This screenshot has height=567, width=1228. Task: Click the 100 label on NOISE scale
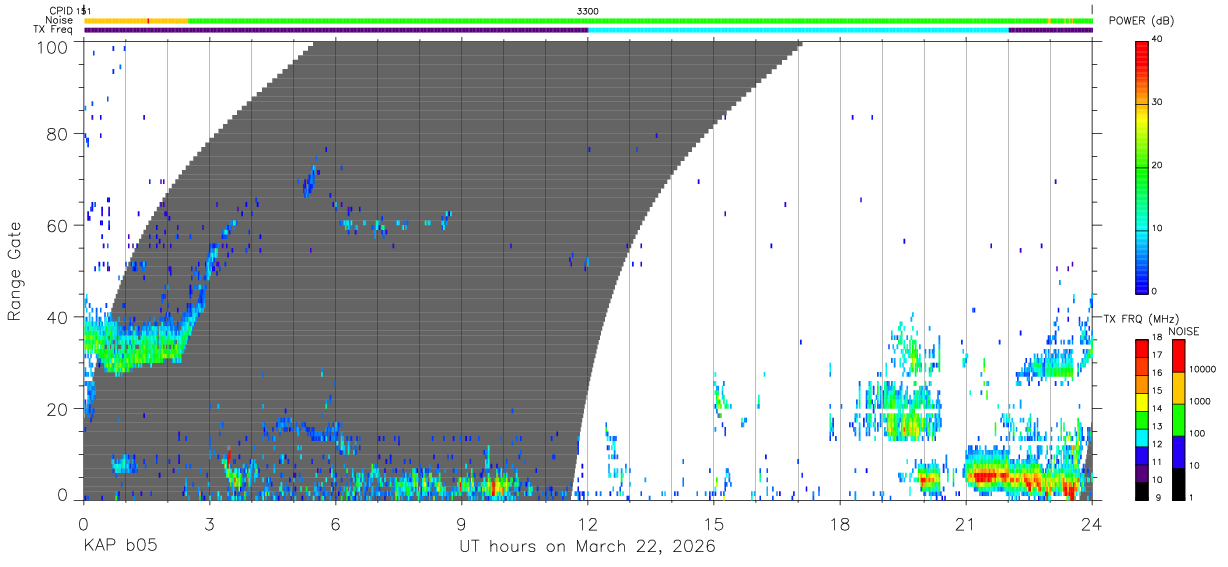pyautogui.click(x=1199, y=433)
